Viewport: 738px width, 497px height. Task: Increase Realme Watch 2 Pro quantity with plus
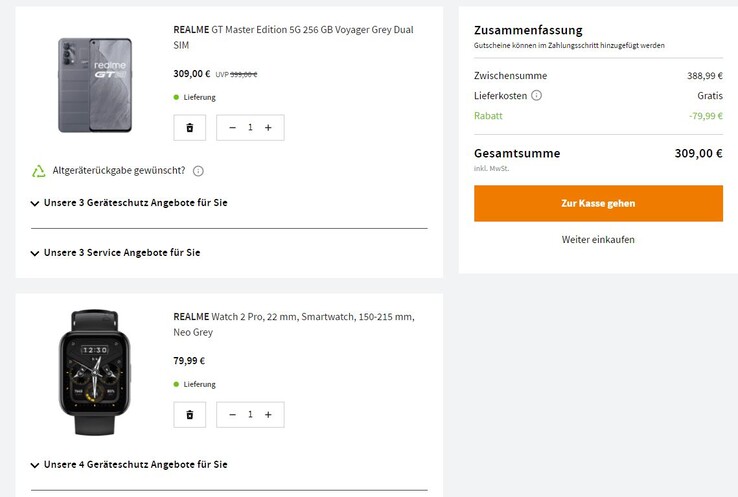point(268,415)
